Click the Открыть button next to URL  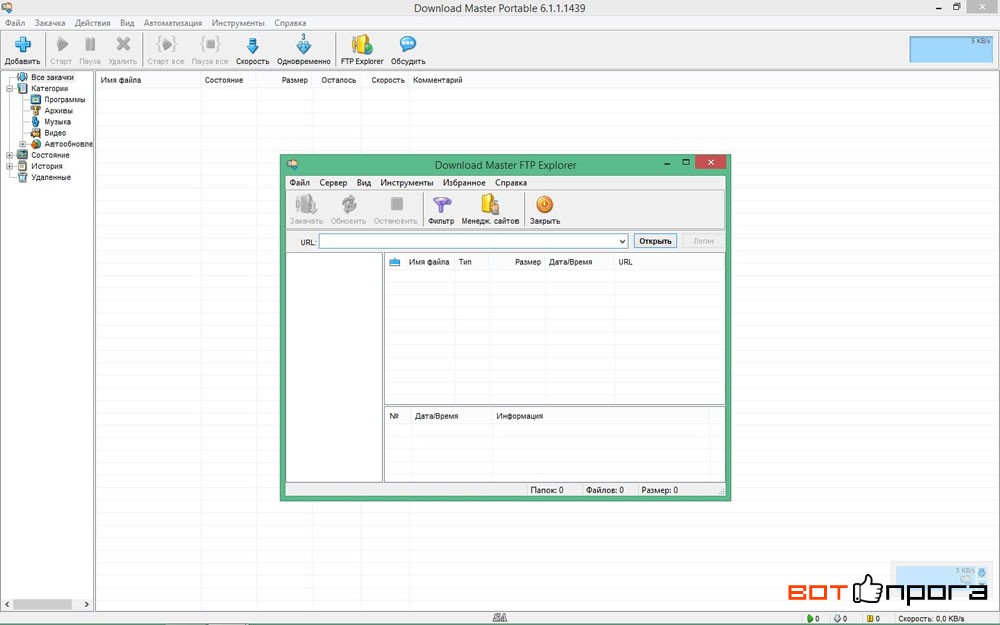coord(655,241)
